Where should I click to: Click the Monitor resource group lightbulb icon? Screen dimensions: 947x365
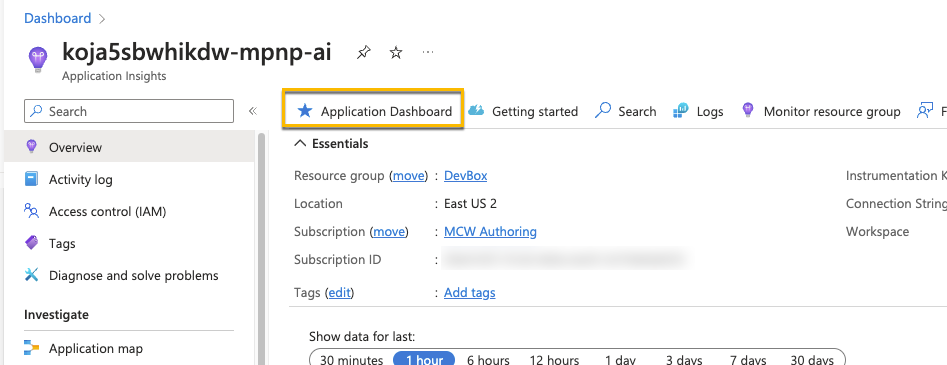point(748,111)
